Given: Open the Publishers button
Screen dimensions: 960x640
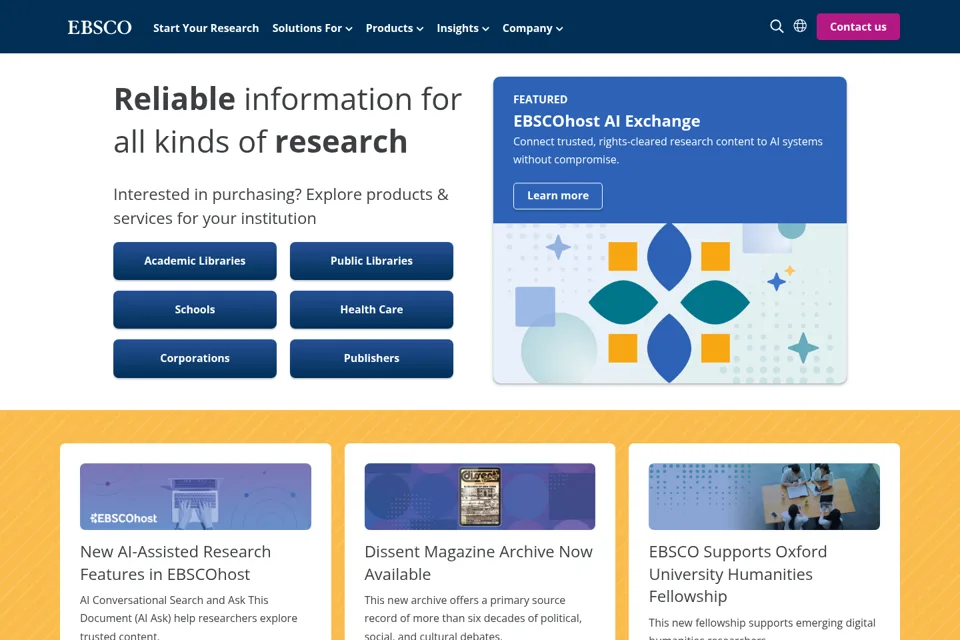Looking at the screenshot, I should point(372,358).
